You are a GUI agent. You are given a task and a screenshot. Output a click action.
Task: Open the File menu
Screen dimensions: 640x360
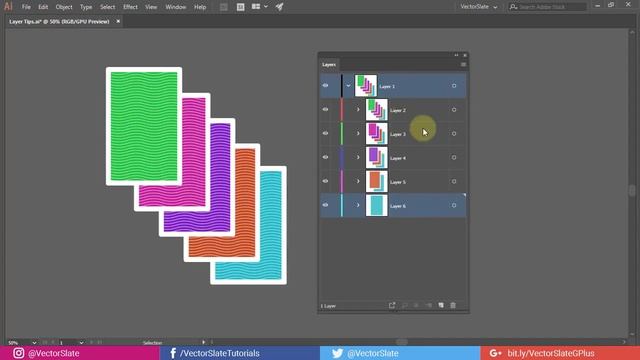(x=26, y=7)
